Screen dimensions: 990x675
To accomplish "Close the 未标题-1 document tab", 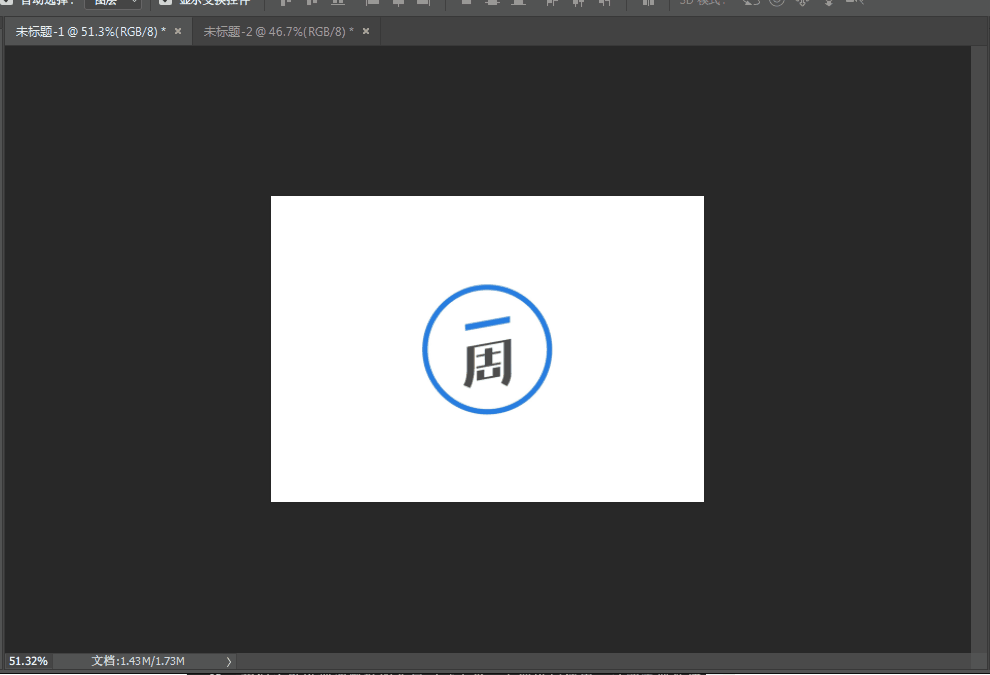I will point(178,32).
